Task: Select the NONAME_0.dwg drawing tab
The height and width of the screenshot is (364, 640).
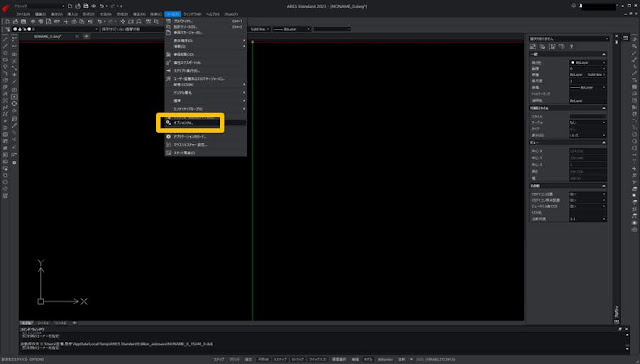Action: (x=48, y=37)
